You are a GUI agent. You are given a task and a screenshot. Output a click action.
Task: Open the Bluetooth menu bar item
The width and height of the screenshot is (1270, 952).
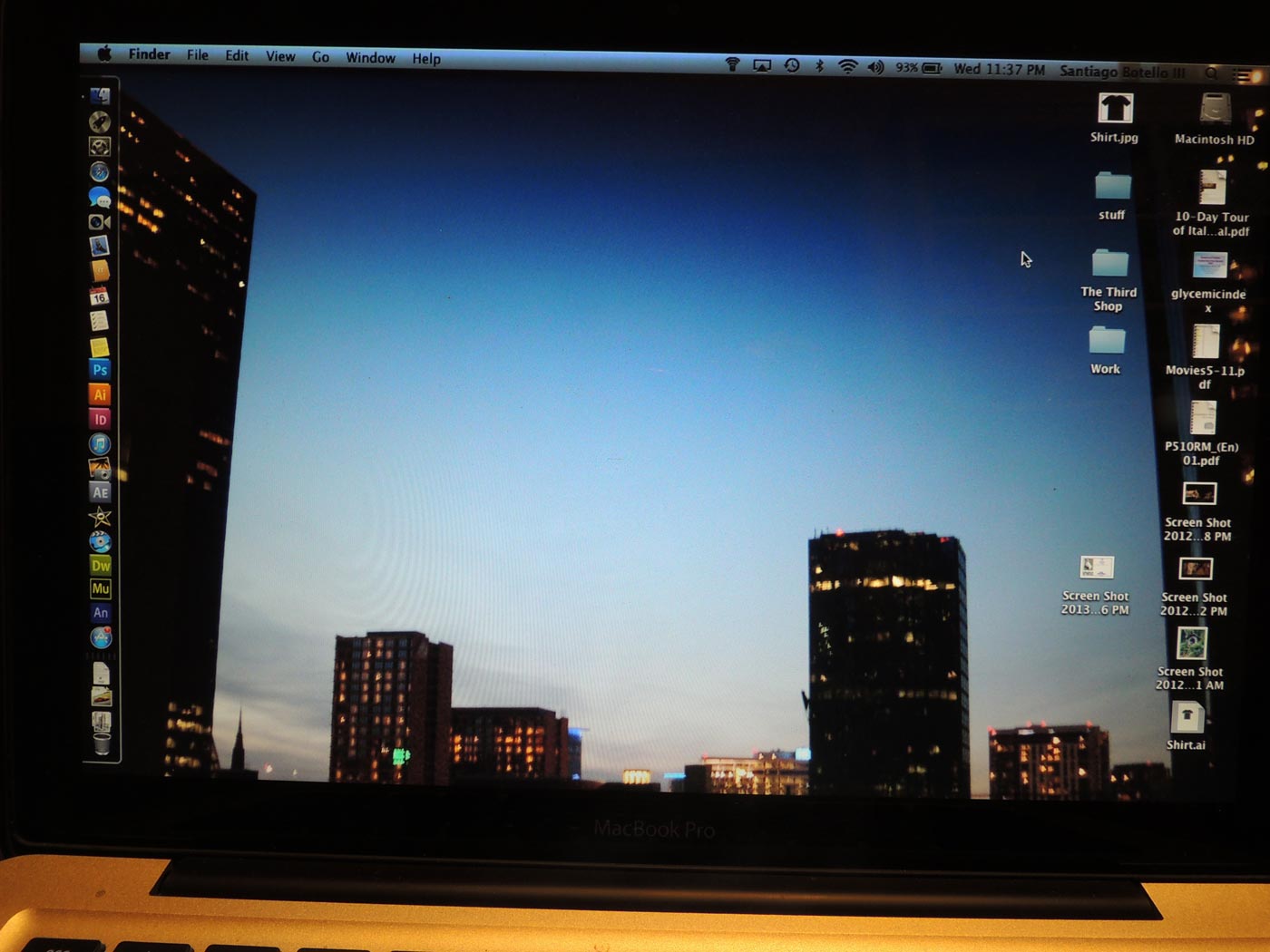click(x=819, y=66)
